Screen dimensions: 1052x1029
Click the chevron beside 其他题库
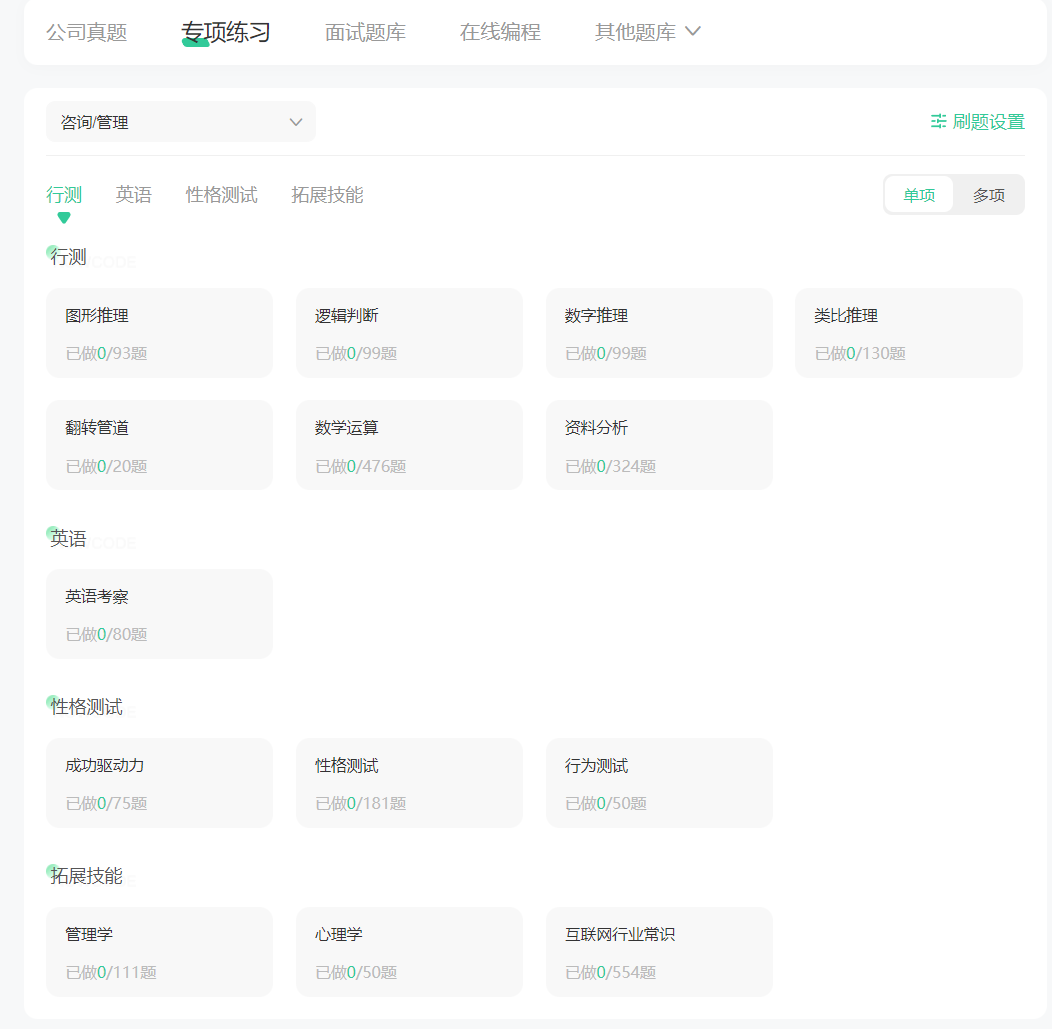point(692,32)
